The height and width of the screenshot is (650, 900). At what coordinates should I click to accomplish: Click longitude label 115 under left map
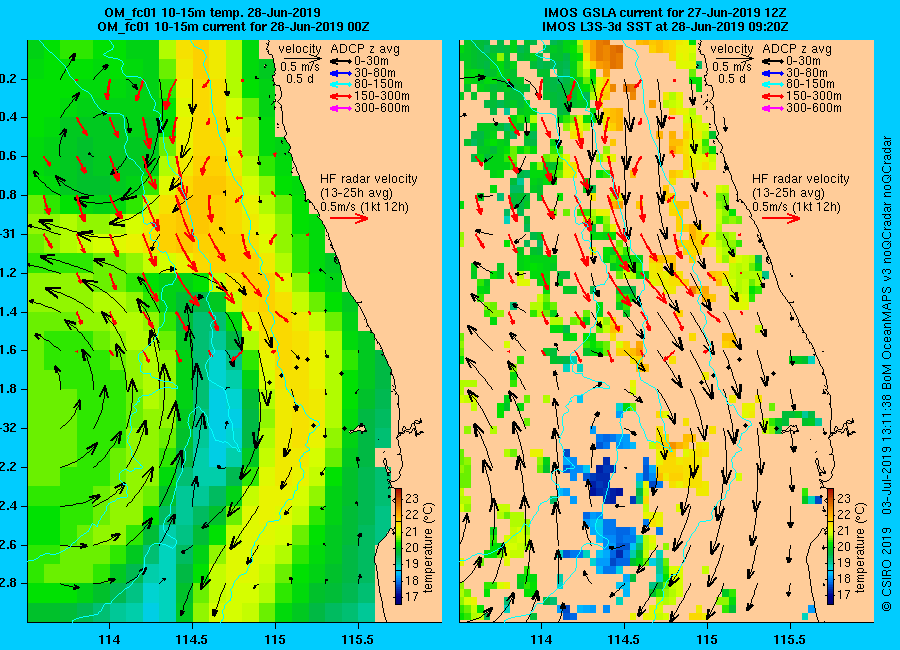coord(276,639)
